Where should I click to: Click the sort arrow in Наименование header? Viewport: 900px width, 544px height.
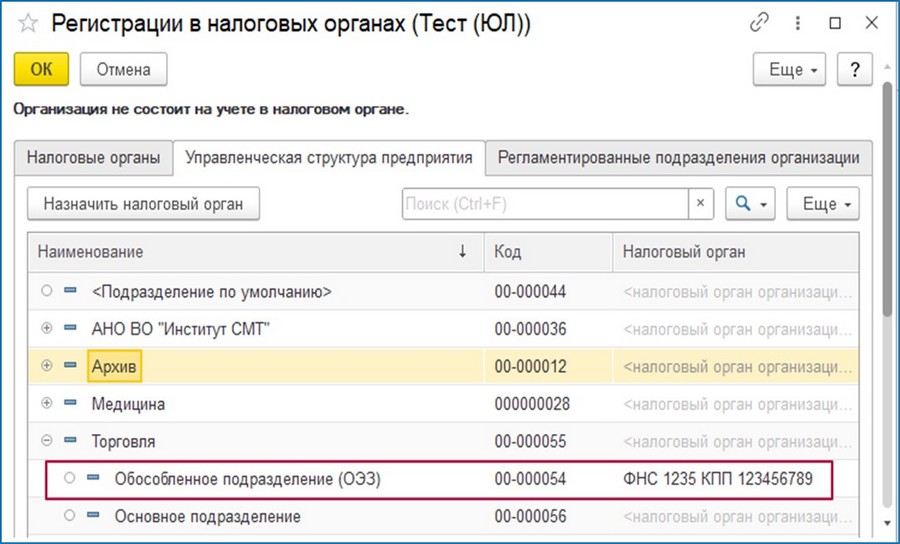point(462,251)
